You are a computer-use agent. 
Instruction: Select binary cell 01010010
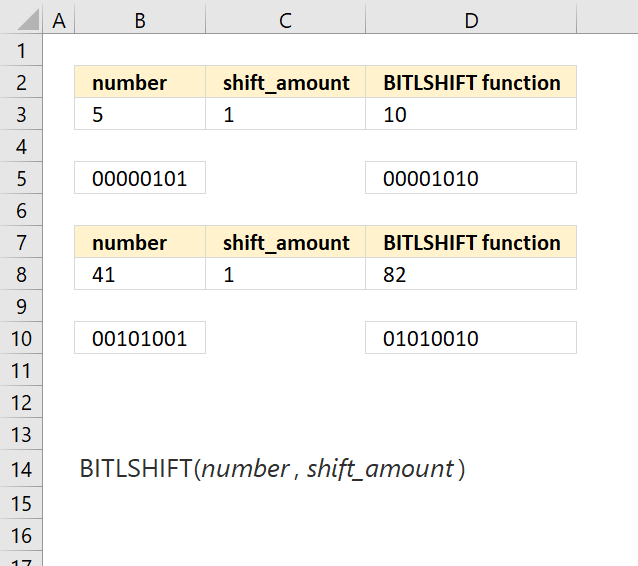471,338
